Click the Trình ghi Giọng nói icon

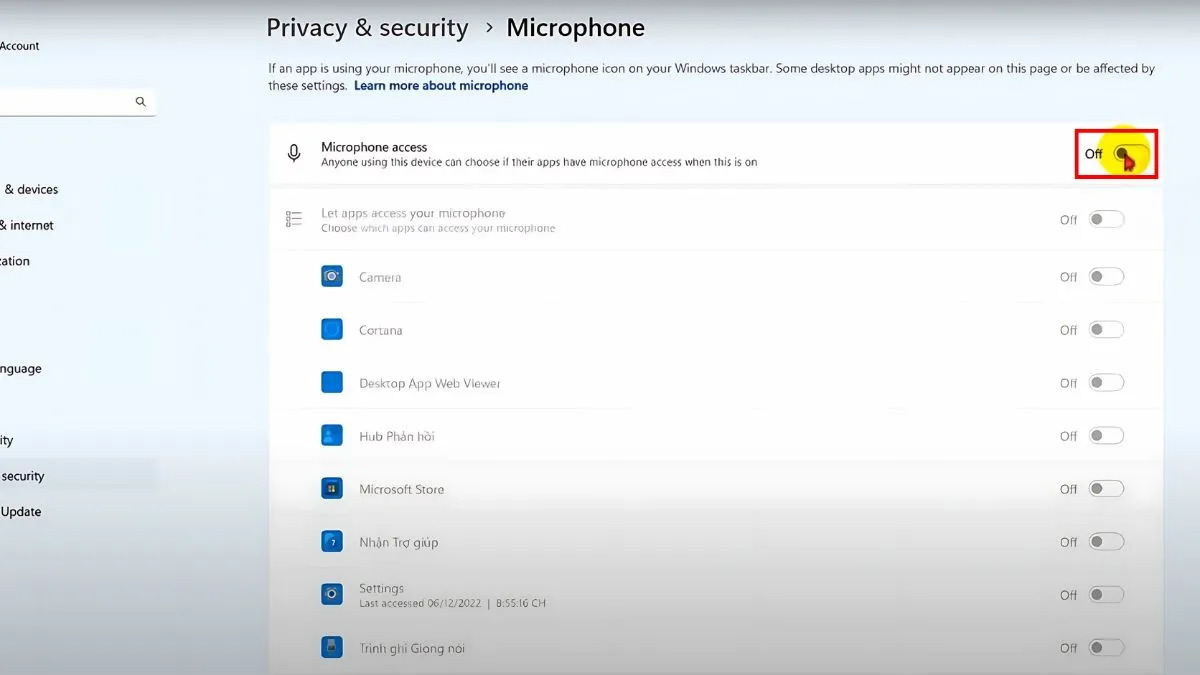tap(332, 648)
